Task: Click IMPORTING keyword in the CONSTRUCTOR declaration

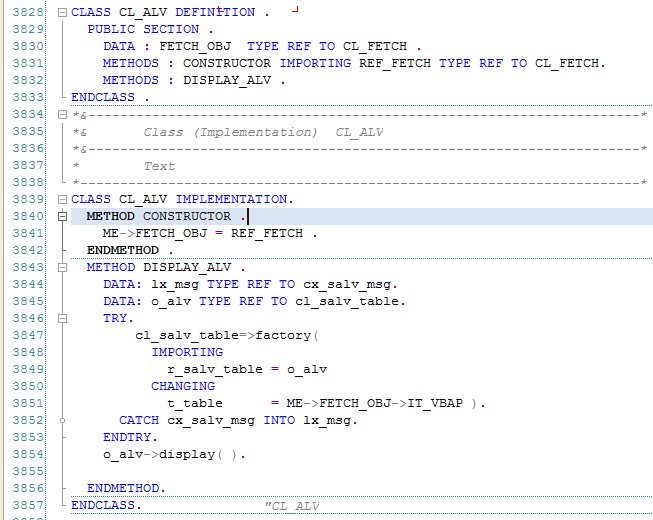Action: pyautogui.click(x=315, y=63)
